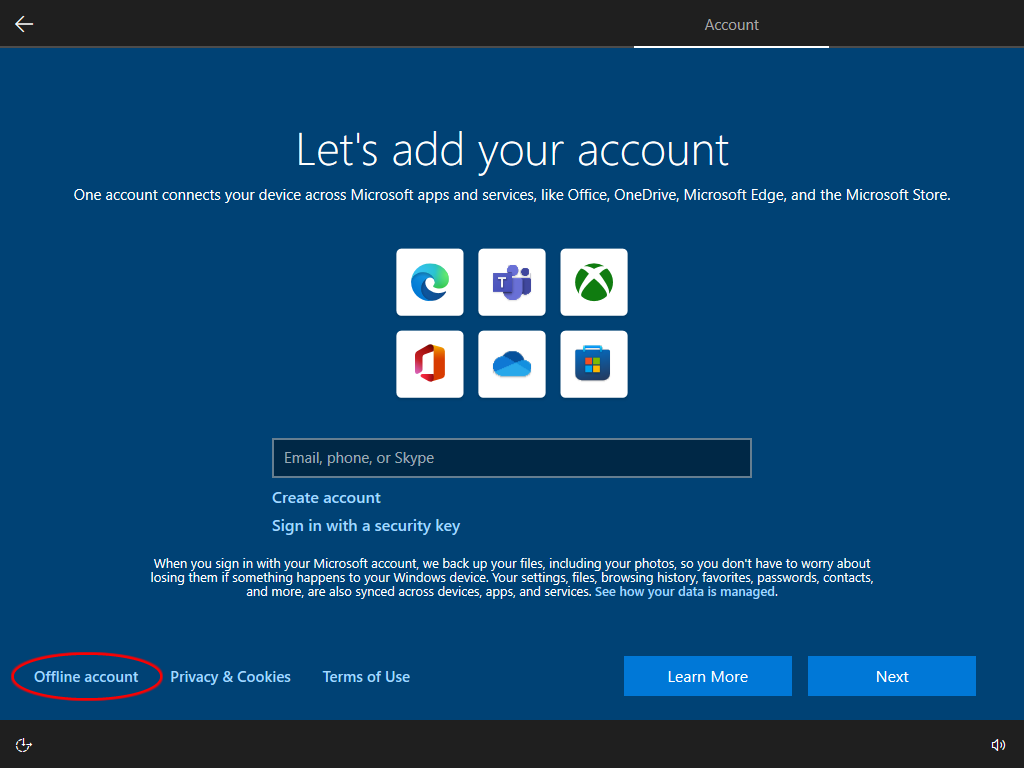Image resolution: width=1024 pixels, height=768 pixels.
Task: Click the Xbox app tile
Action: click(594, 282)
